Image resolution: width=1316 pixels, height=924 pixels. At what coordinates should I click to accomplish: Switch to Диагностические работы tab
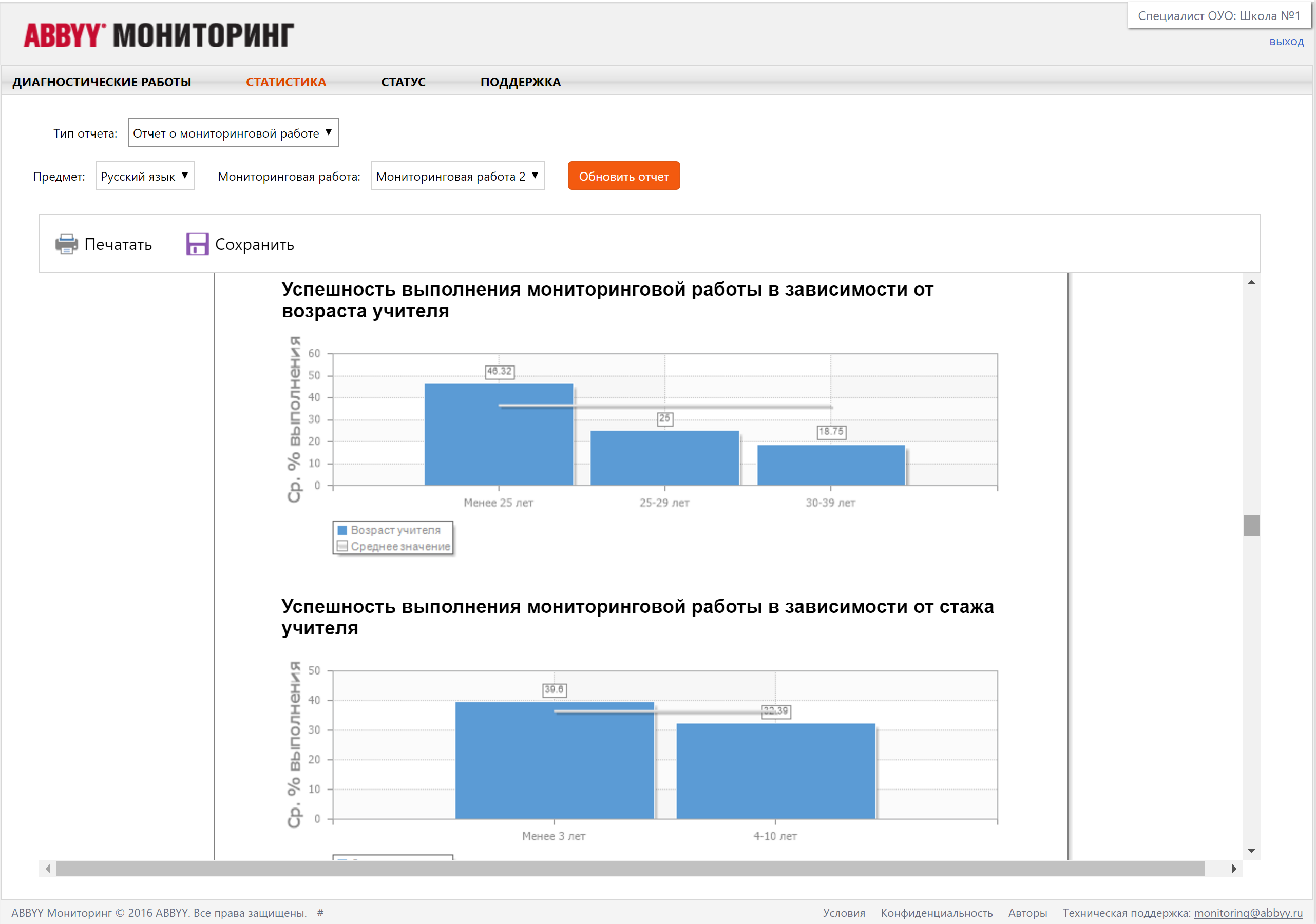[x=102, y=82]
